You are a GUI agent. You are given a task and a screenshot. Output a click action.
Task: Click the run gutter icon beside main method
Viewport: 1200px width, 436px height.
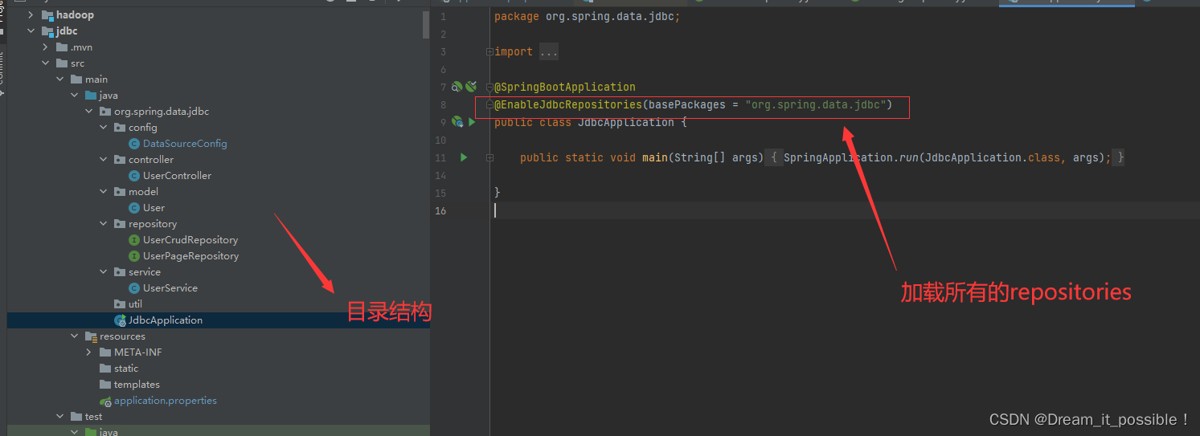pos(463,158)
